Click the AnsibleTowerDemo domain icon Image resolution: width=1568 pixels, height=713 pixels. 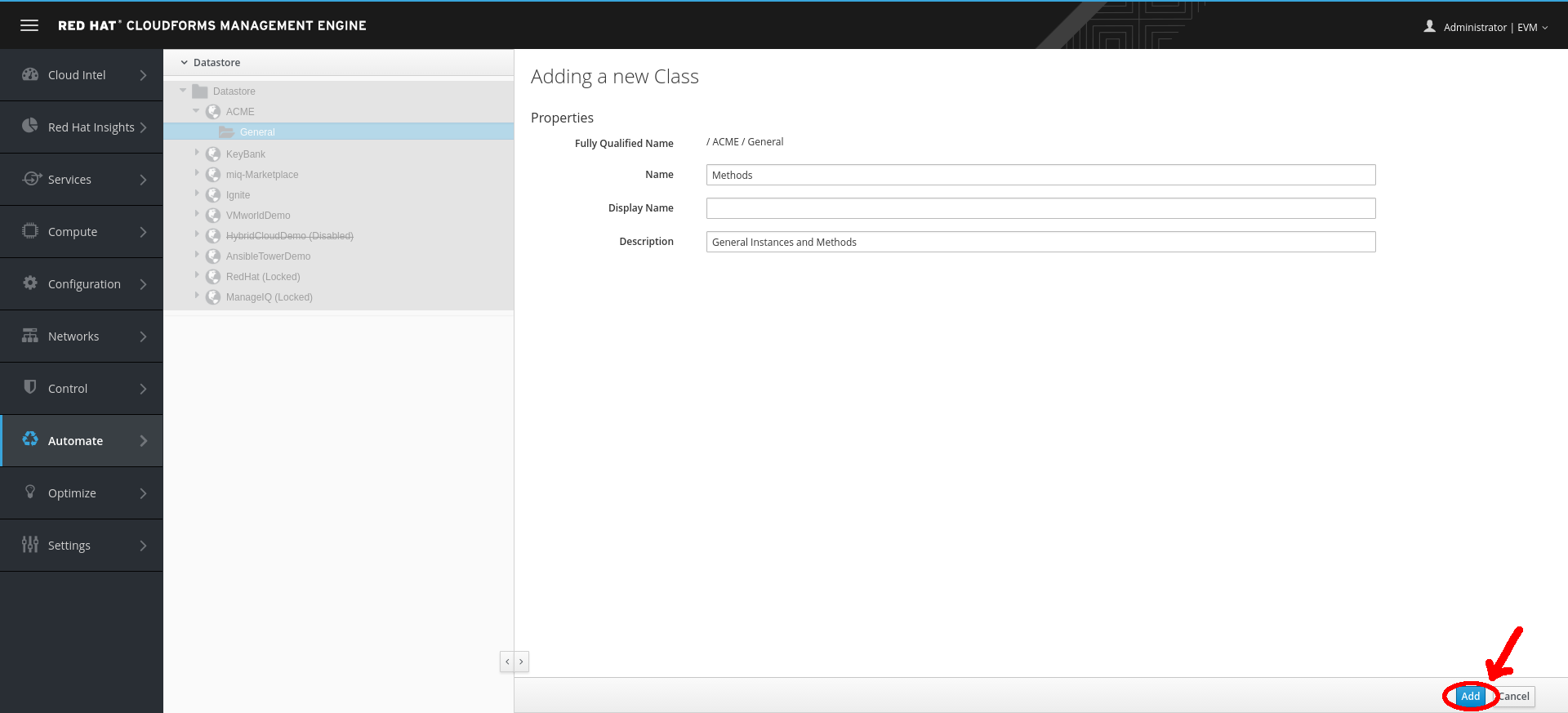[213, 256]
